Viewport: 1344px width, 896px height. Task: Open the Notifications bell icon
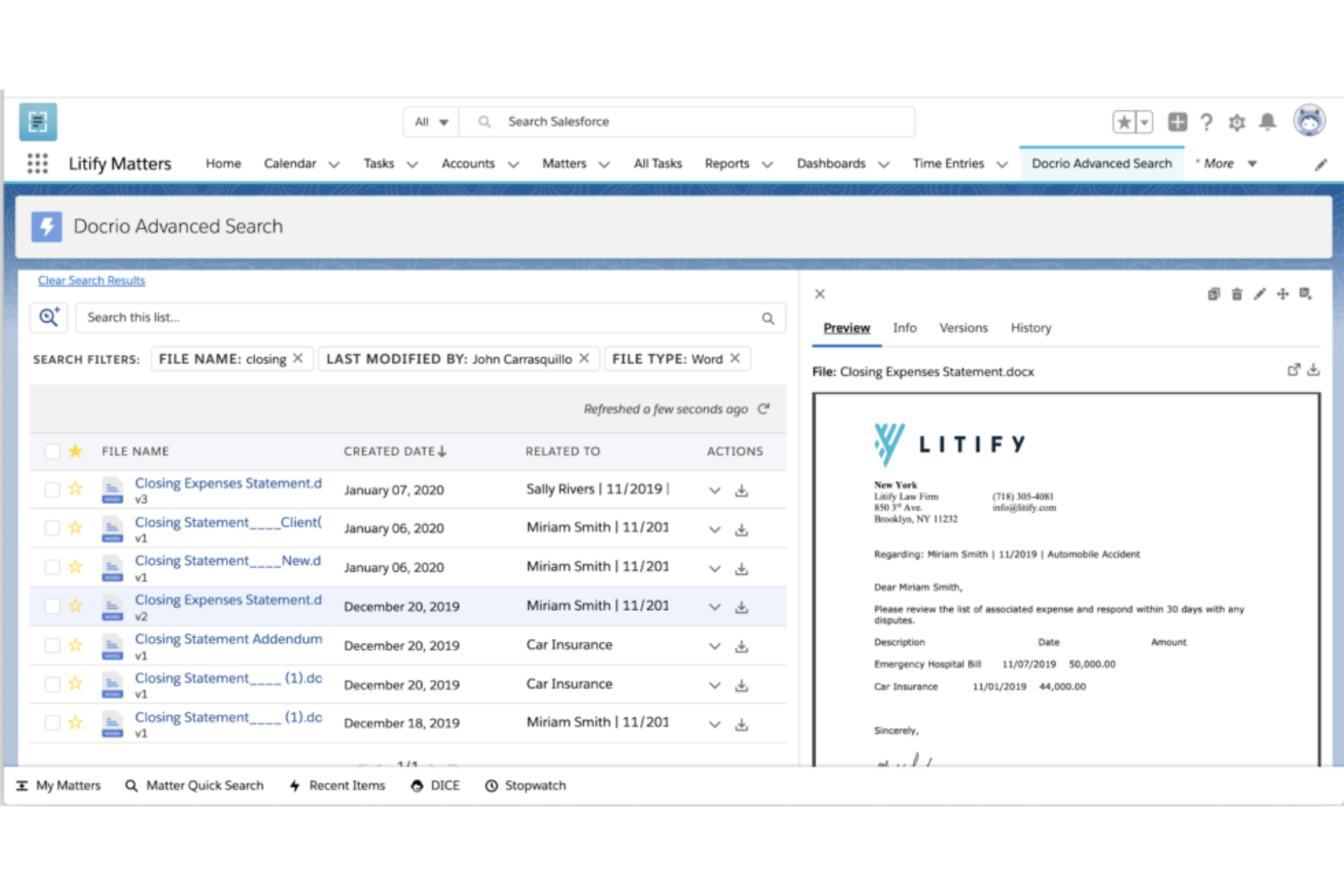[1268, 122]
